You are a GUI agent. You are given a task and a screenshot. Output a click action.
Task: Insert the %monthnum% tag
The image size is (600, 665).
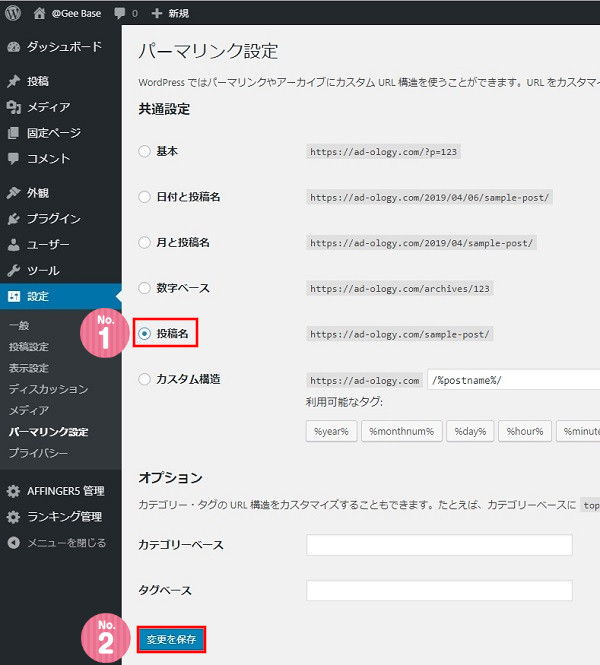click(x=402, y=431)
